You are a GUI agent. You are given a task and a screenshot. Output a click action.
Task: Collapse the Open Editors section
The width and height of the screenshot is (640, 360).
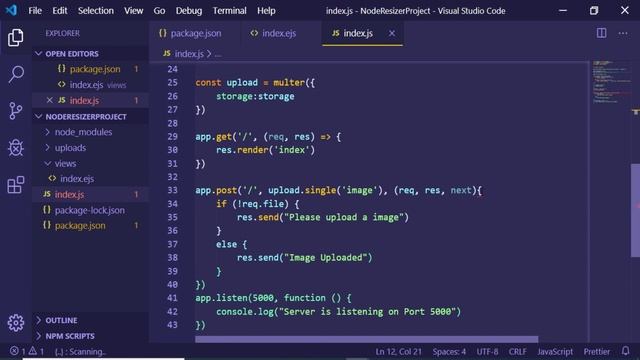pyautogui.click(x=39, y=53)
